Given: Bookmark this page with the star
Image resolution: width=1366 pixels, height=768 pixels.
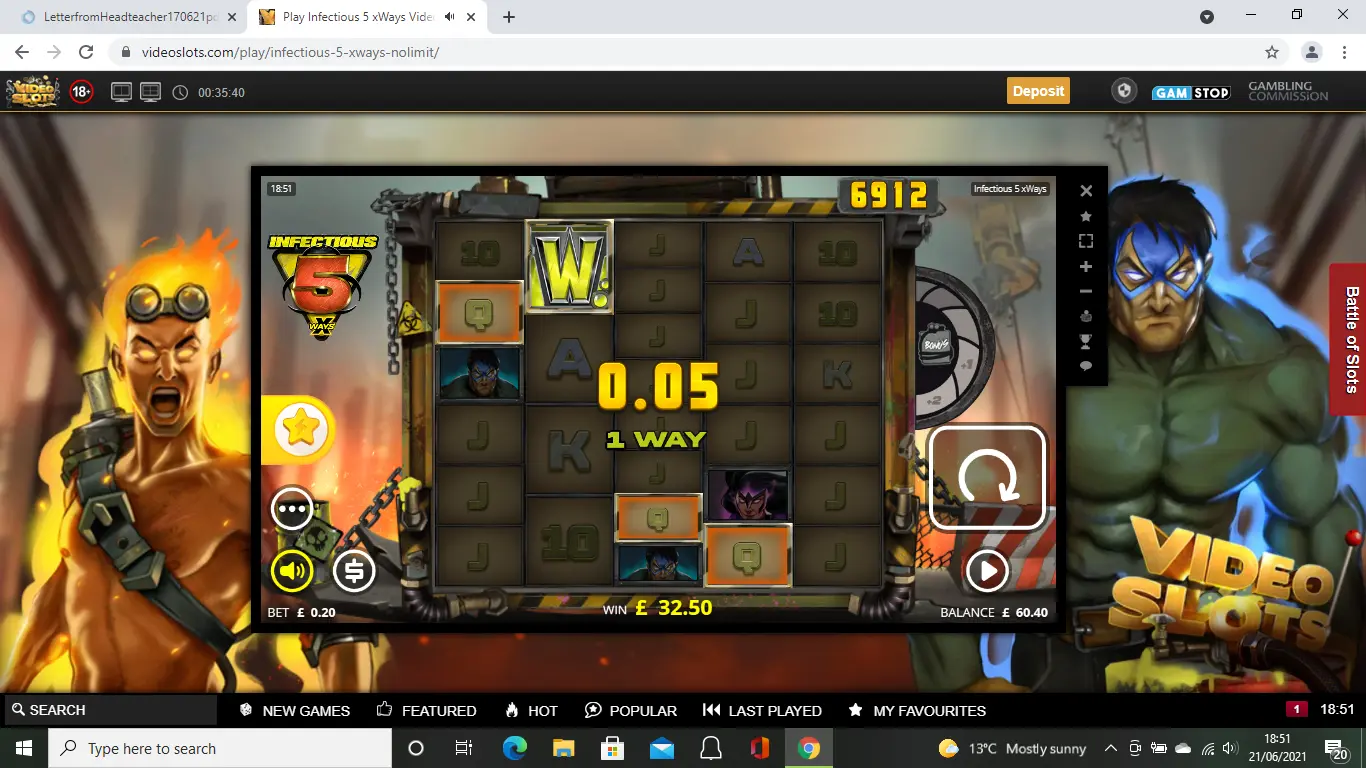Looking at the screenshot, I should coord(1272,52).
